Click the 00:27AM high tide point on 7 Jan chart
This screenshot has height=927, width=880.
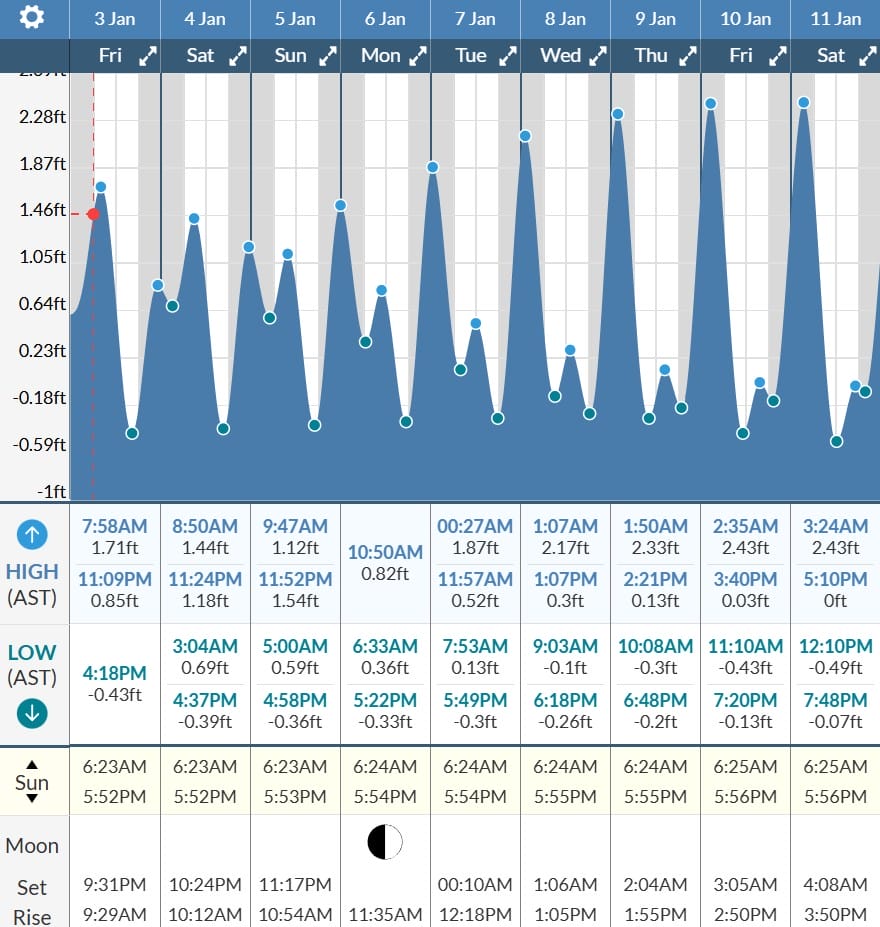[433, 167]
